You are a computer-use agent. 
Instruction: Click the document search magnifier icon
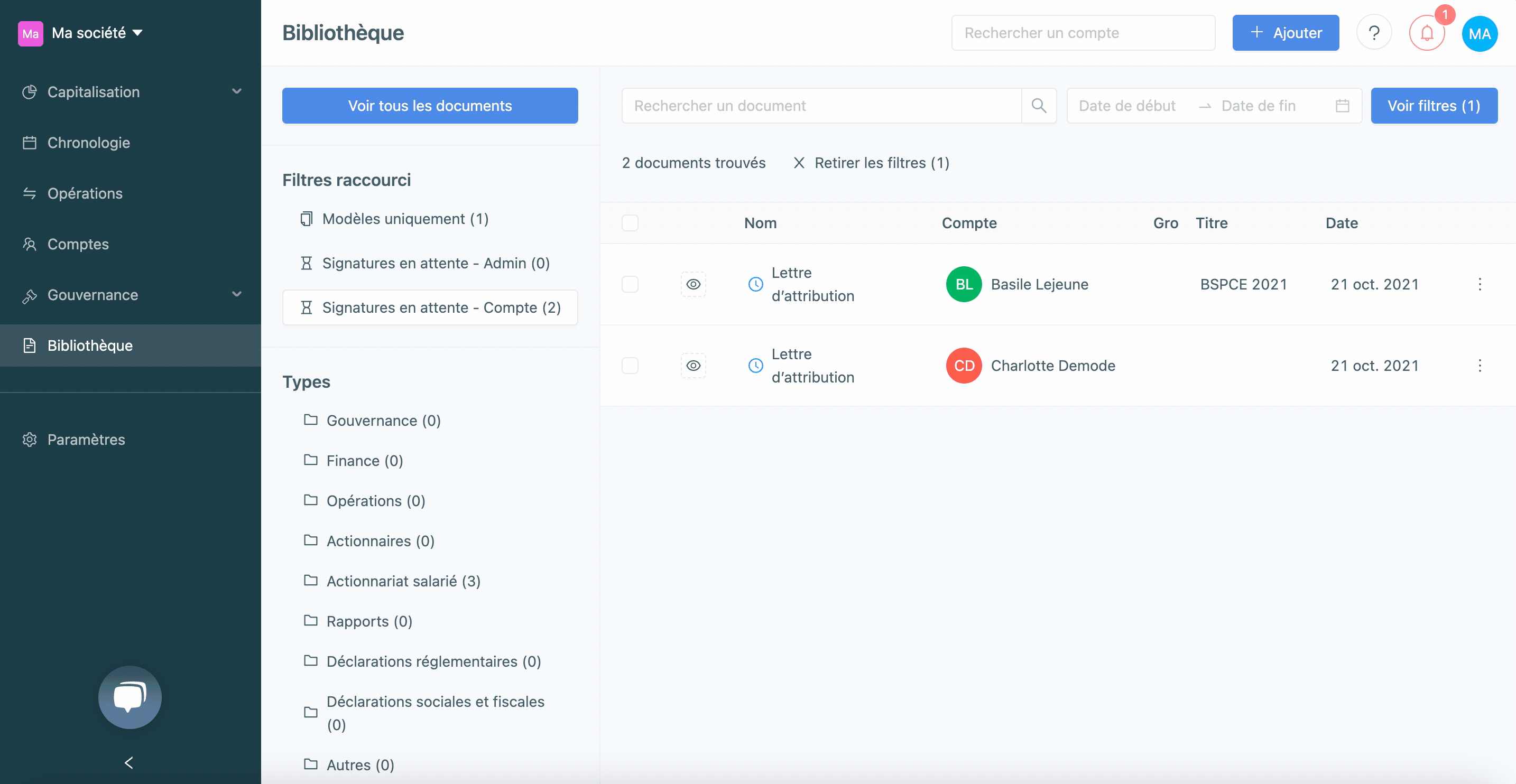pyautogui.click(x=1039, y=106)
